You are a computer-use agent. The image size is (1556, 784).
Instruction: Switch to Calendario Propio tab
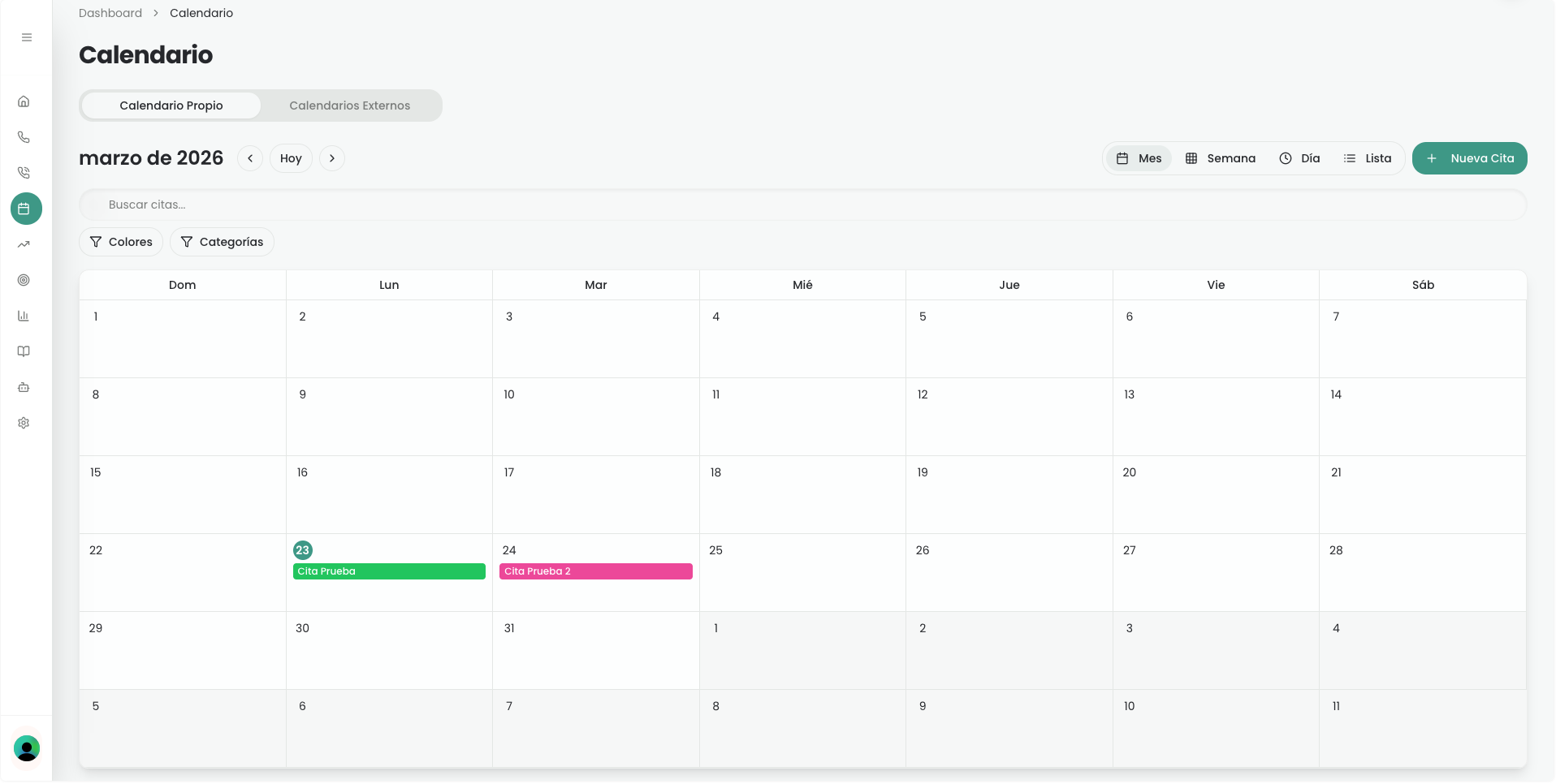pyautogui.click(x=171, y=106)
